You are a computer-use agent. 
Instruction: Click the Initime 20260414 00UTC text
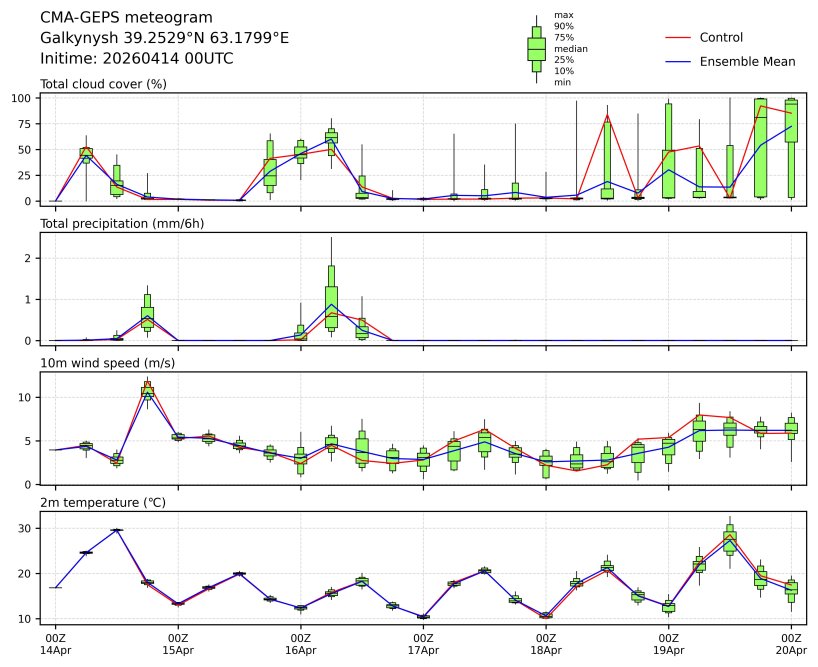click(x=137, y=59)
